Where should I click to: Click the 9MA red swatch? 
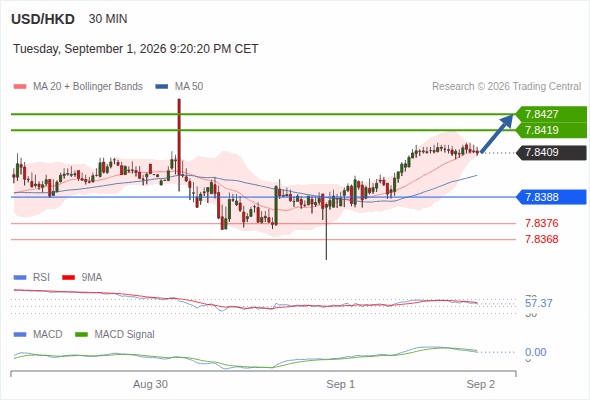click(68, 278)
